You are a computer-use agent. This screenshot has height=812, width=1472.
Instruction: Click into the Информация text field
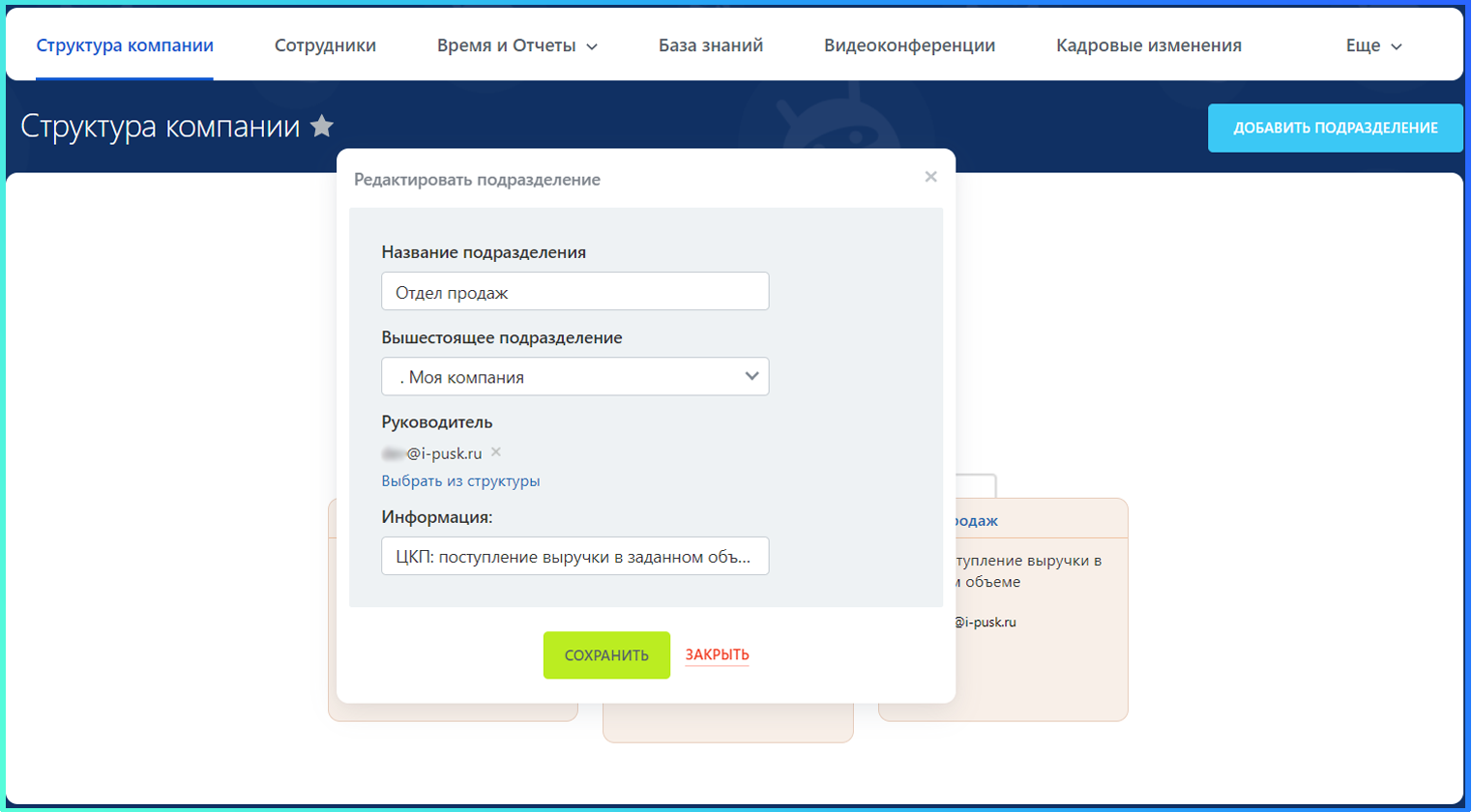tap(575, 557)
